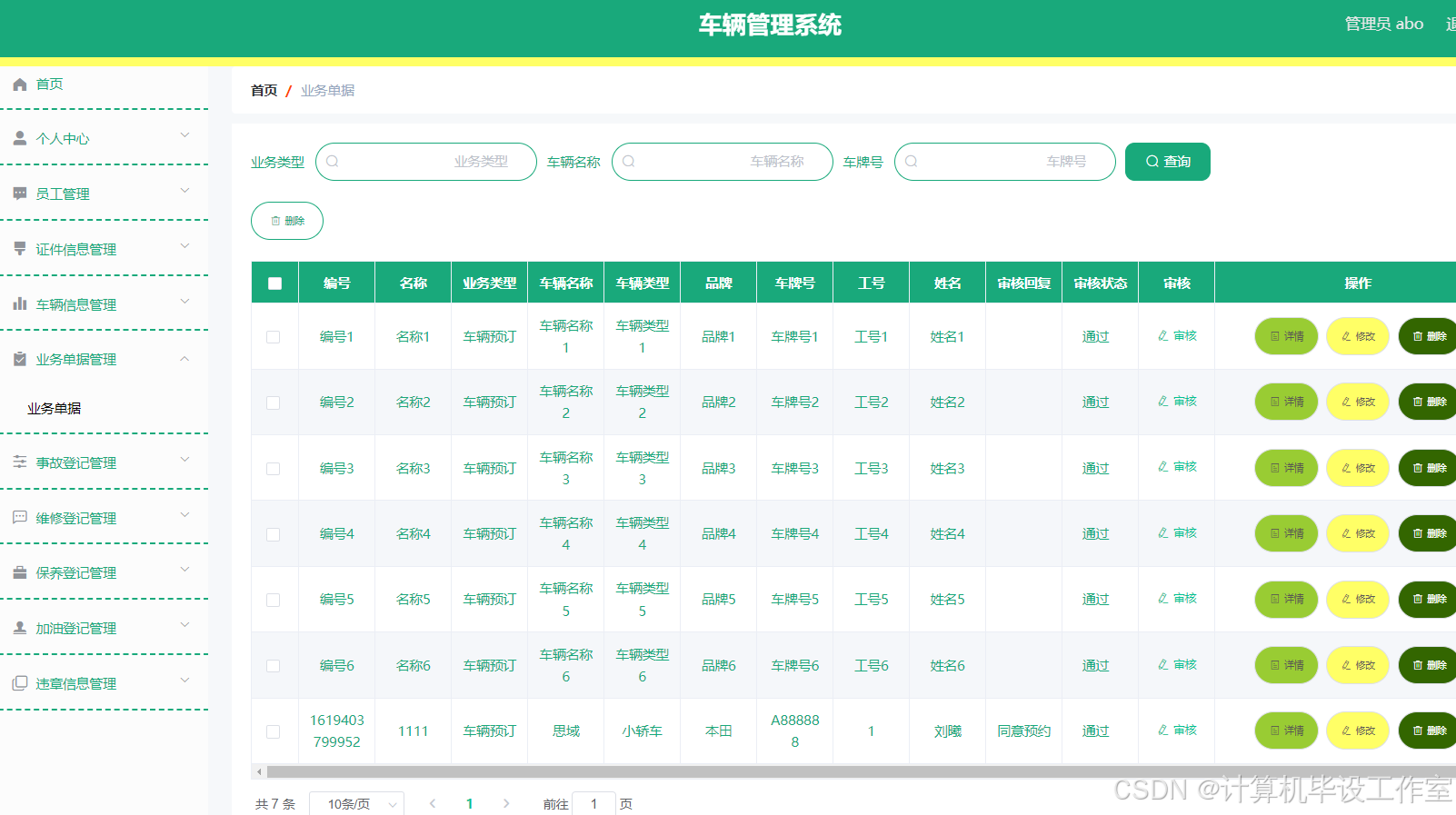This screenshot has height=815, width=1456.
Task: Click the 管理员 abo account label
Action: 1384,24
